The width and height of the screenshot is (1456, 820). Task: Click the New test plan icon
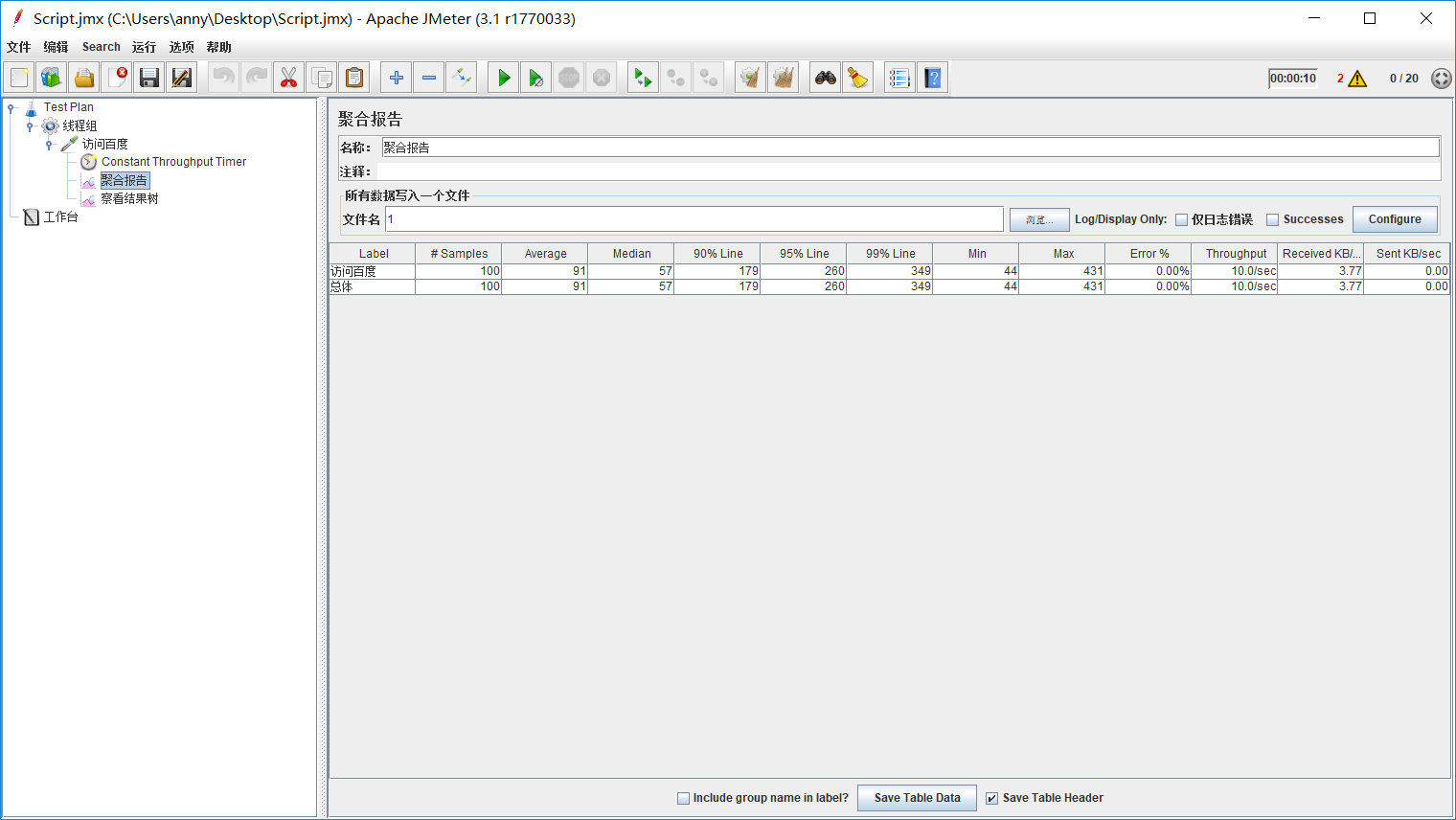[19, 78]
